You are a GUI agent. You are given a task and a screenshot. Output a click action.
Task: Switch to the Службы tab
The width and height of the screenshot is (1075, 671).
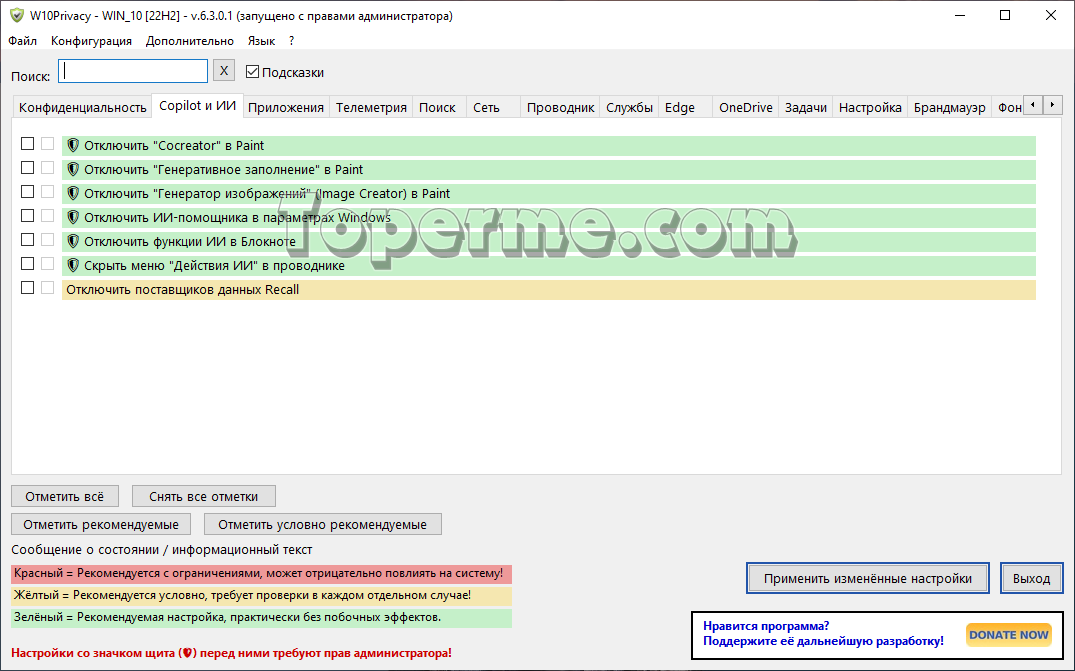629,108
